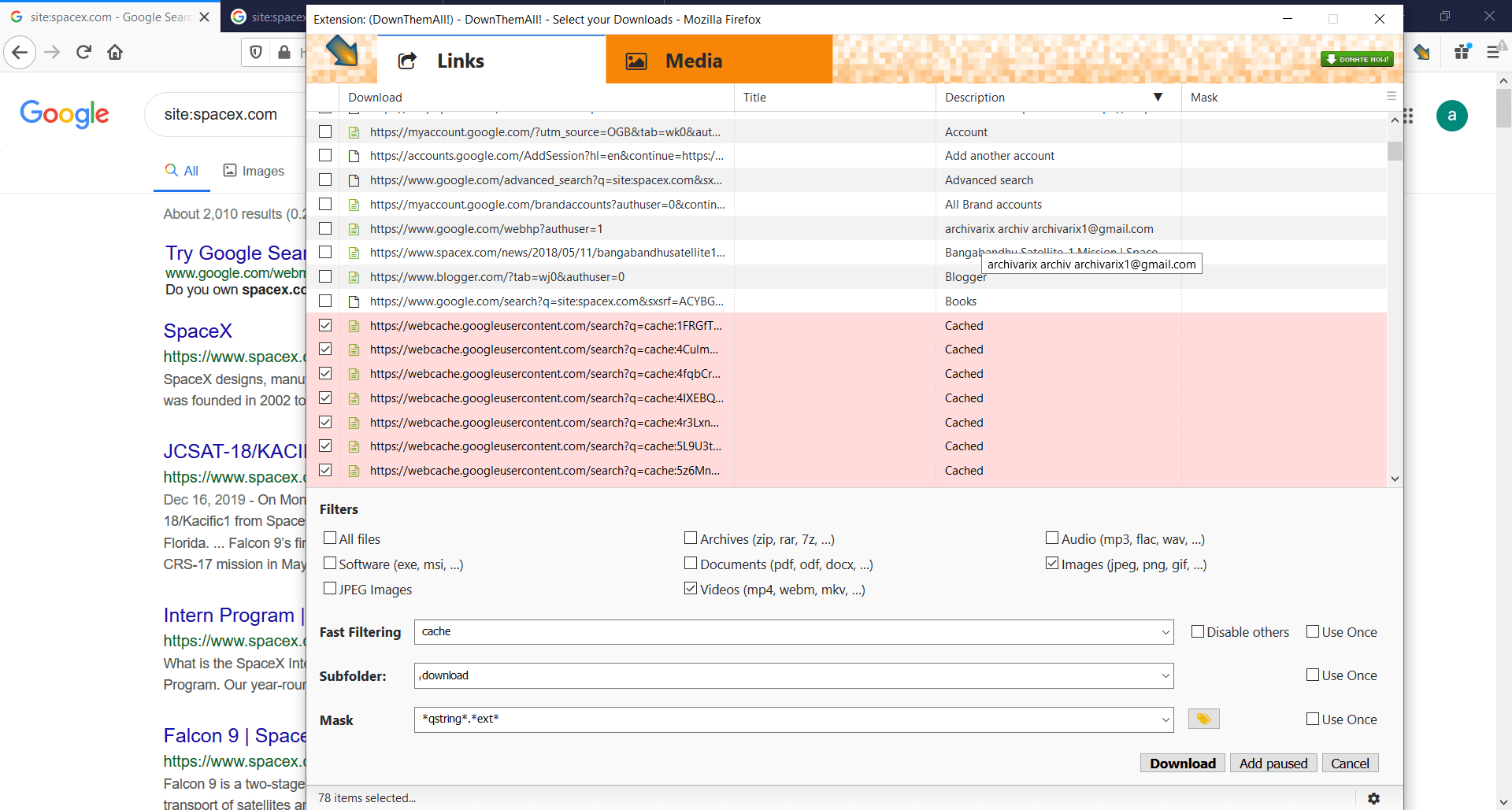Click the Firefox forward arrow
Screen dimensions: 1512x810
[52, 53]
